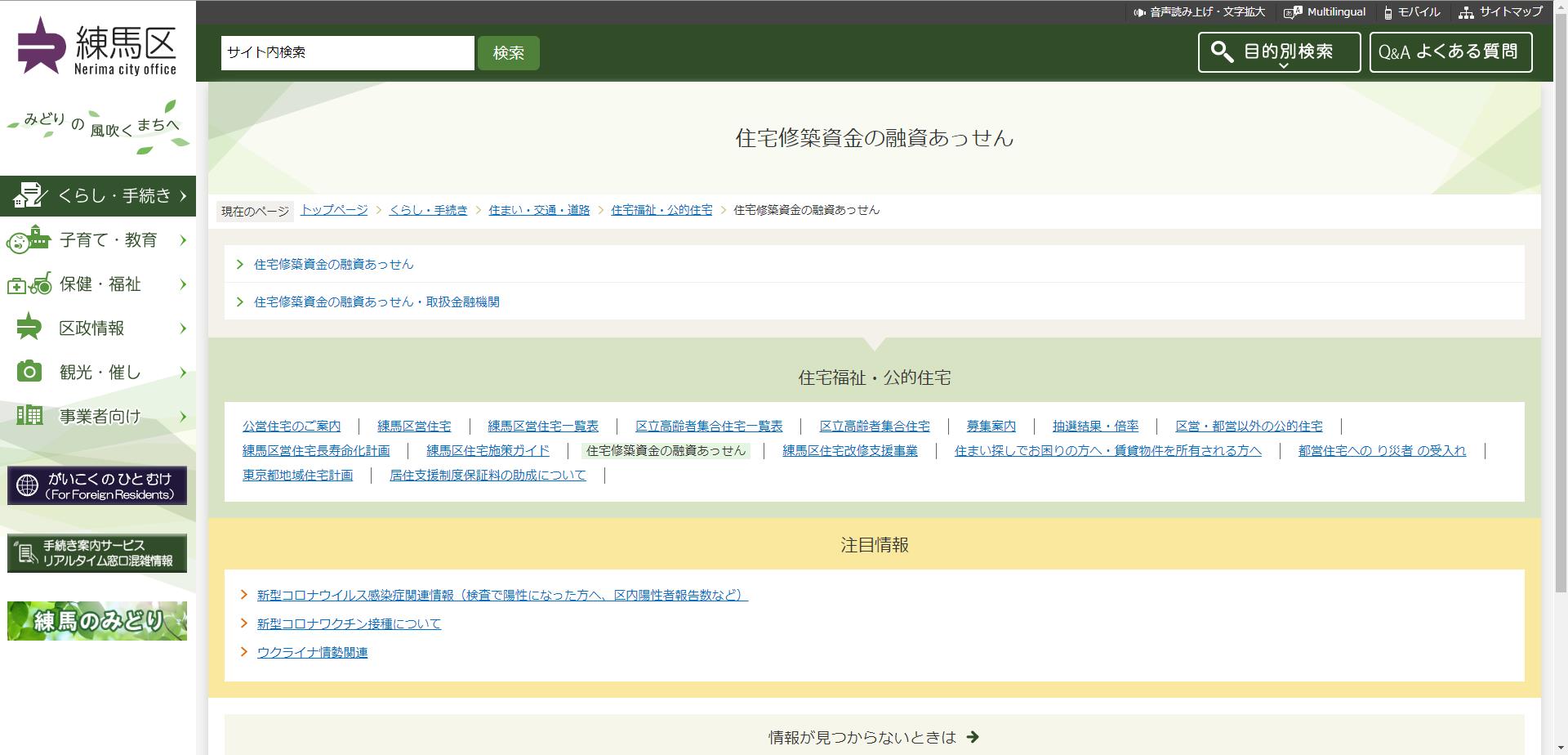
Task: Expand the 子育て・教育 menu chevron
Action: 183,240
